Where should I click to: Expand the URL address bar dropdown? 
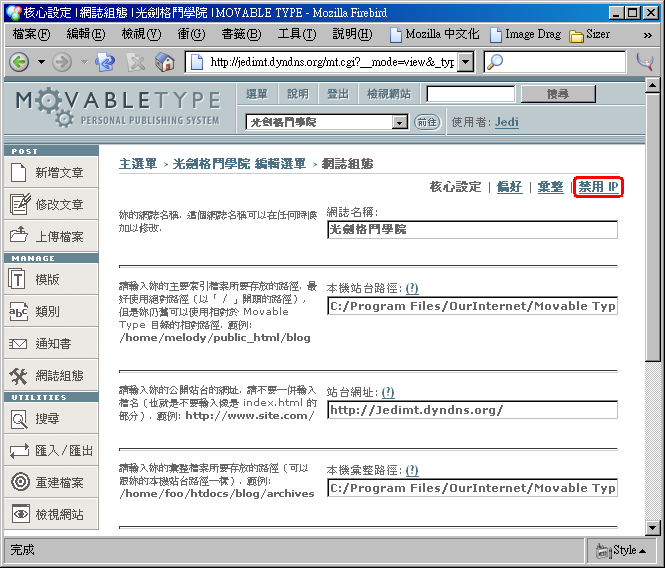pyautogui.click(x=466, y=62)
